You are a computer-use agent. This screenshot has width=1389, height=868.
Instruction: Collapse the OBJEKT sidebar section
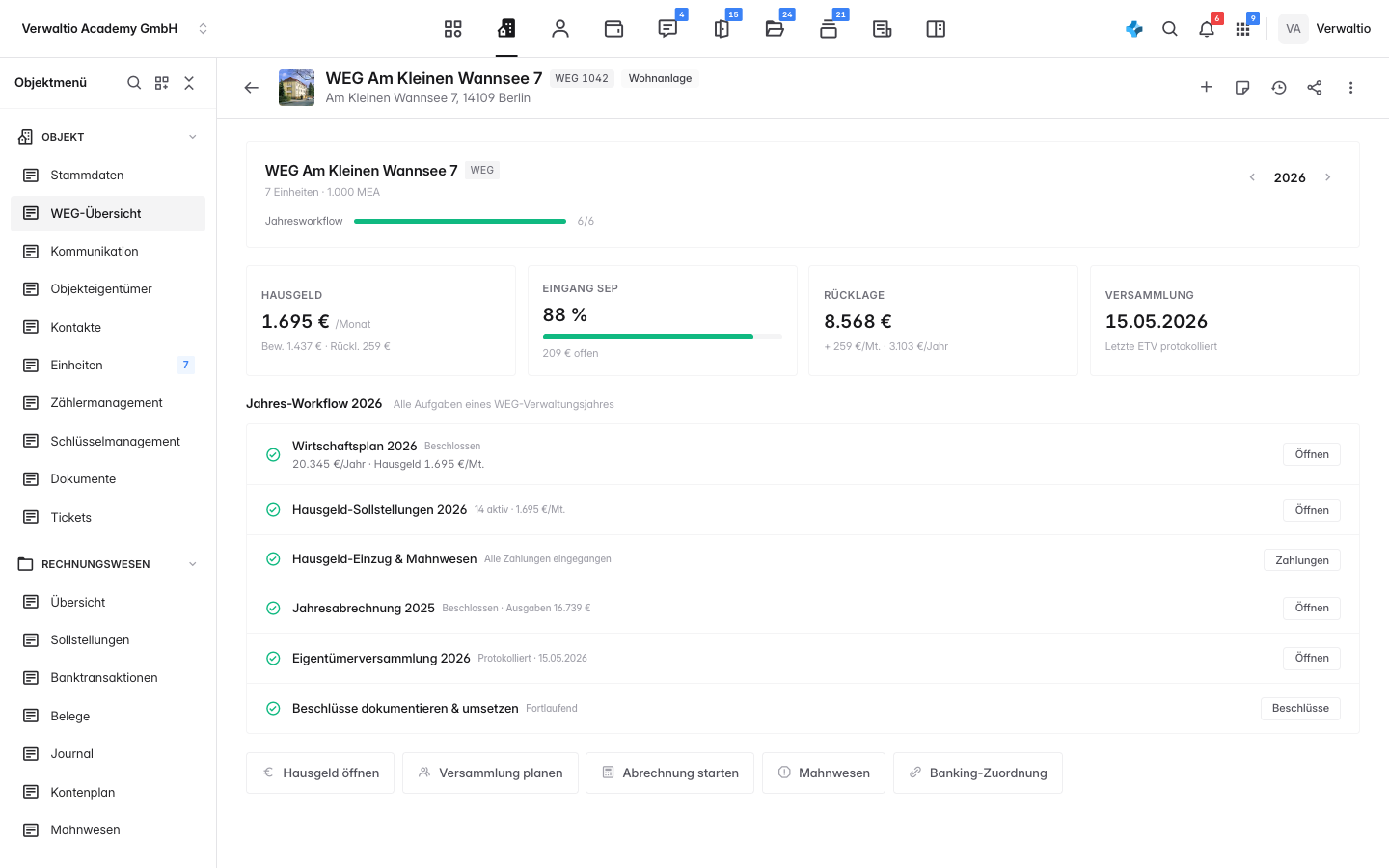click(193, 137)
